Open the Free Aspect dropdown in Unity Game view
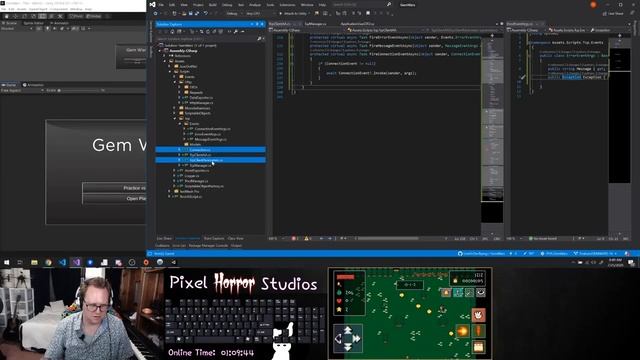This screenshot has height=360, width=640. 22,90
